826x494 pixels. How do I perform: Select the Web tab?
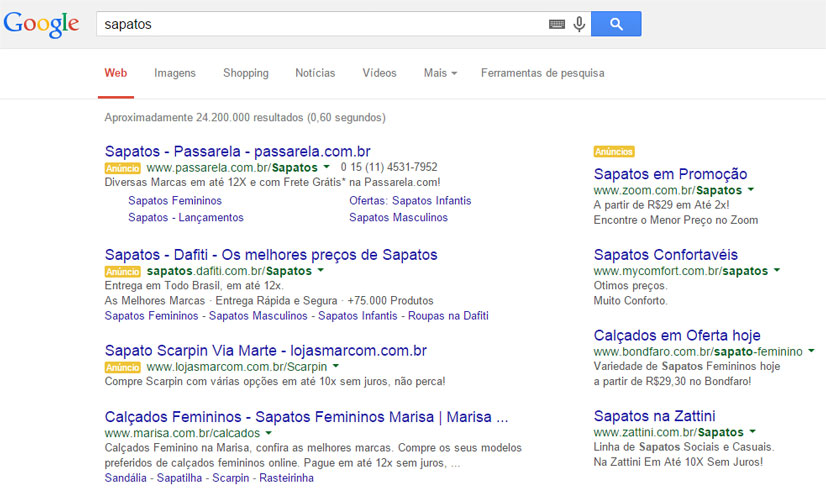click(x=115, y=73)
